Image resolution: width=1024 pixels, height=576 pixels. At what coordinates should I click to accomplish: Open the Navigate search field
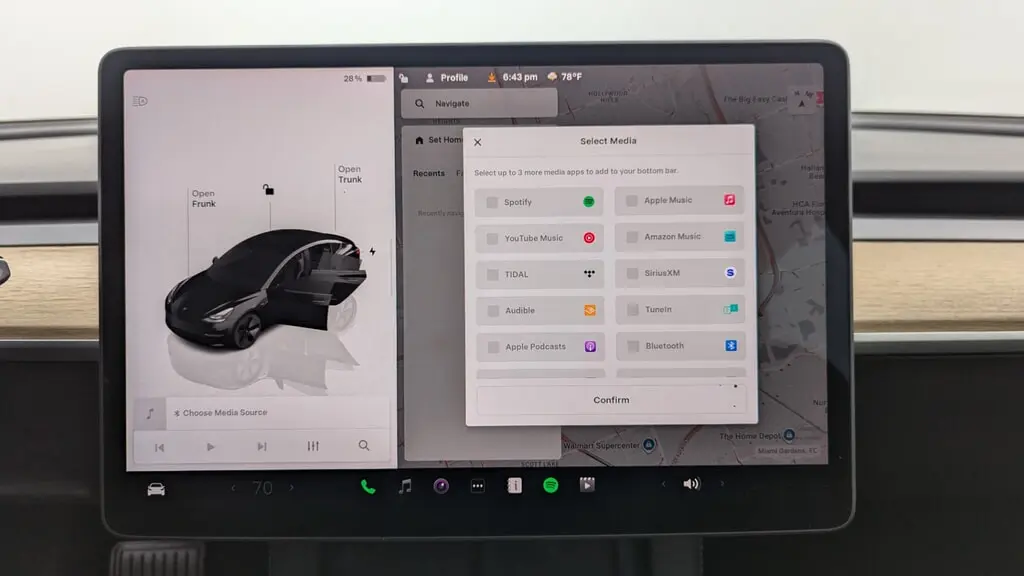click(479, 103)
